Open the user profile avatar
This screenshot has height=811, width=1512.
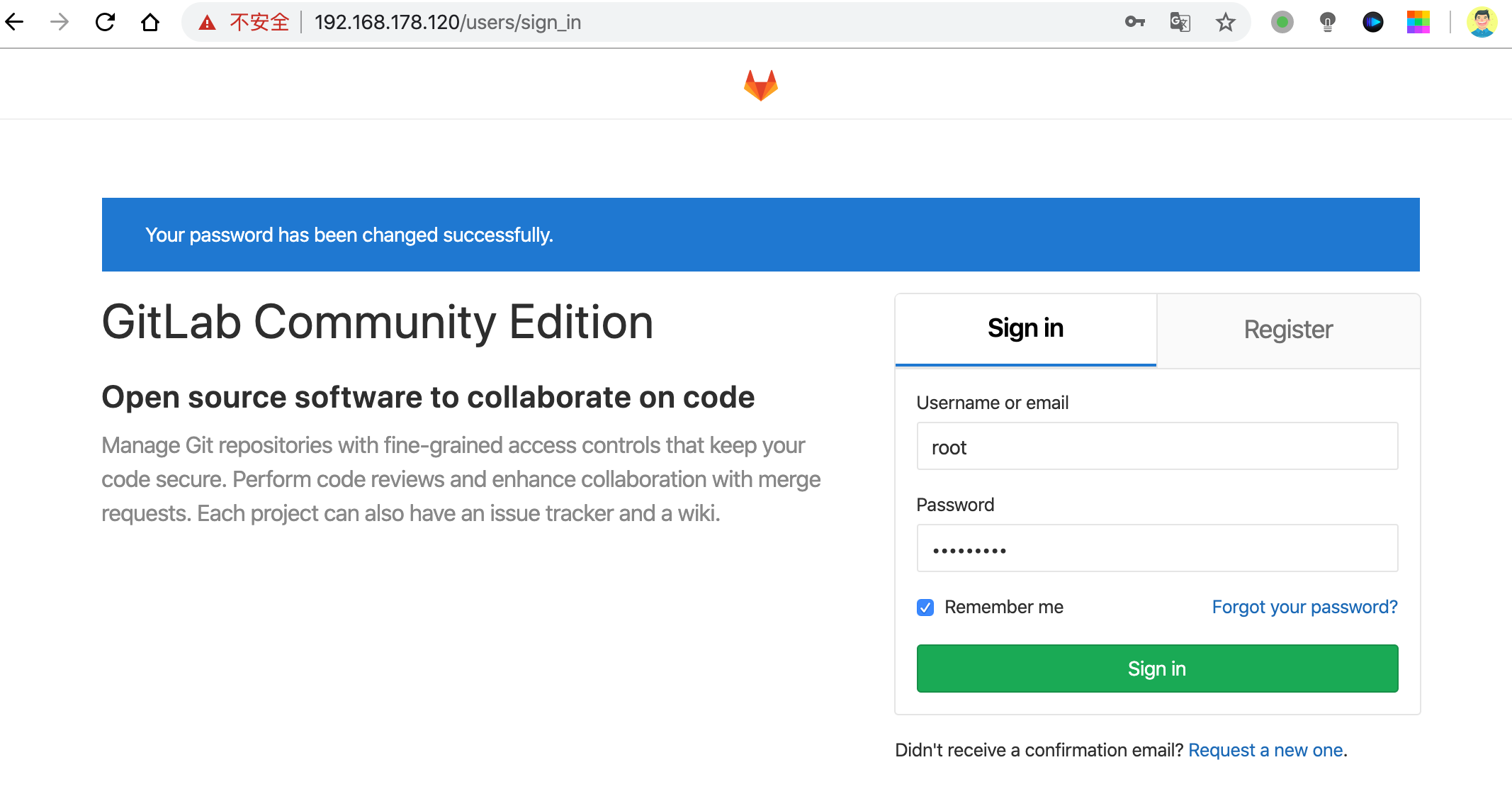(x=1482, y=22)
